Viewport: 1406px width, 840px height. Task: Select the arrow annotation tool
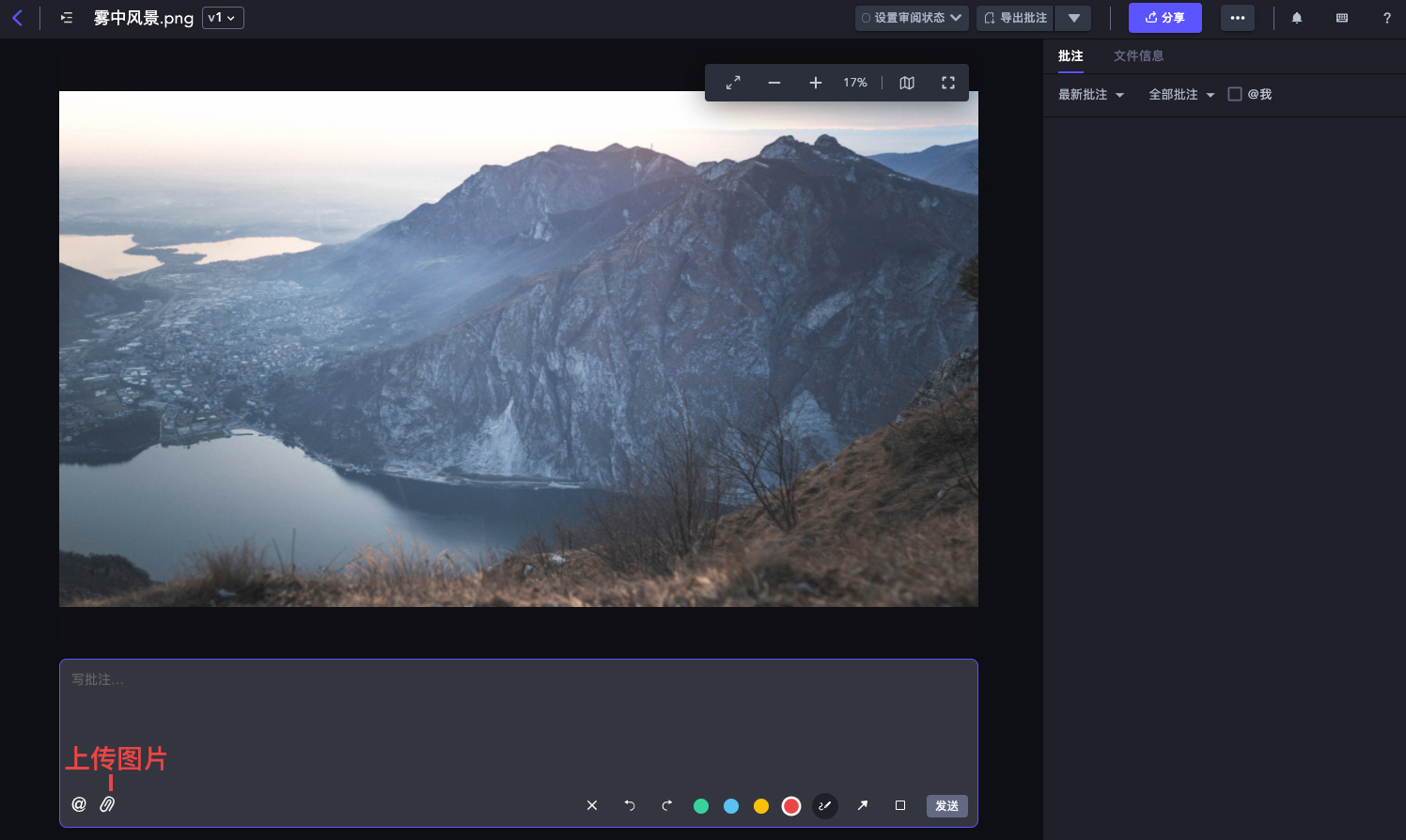(863, 805)
